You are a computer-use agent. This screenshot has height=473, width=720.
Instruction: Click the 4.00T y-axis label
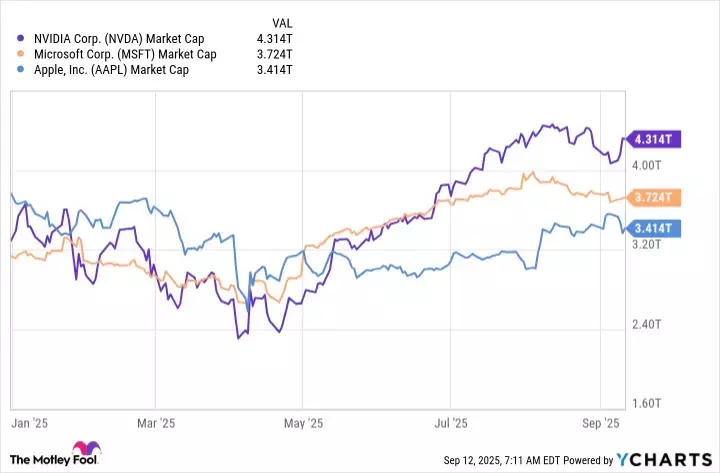pos(649,164)
